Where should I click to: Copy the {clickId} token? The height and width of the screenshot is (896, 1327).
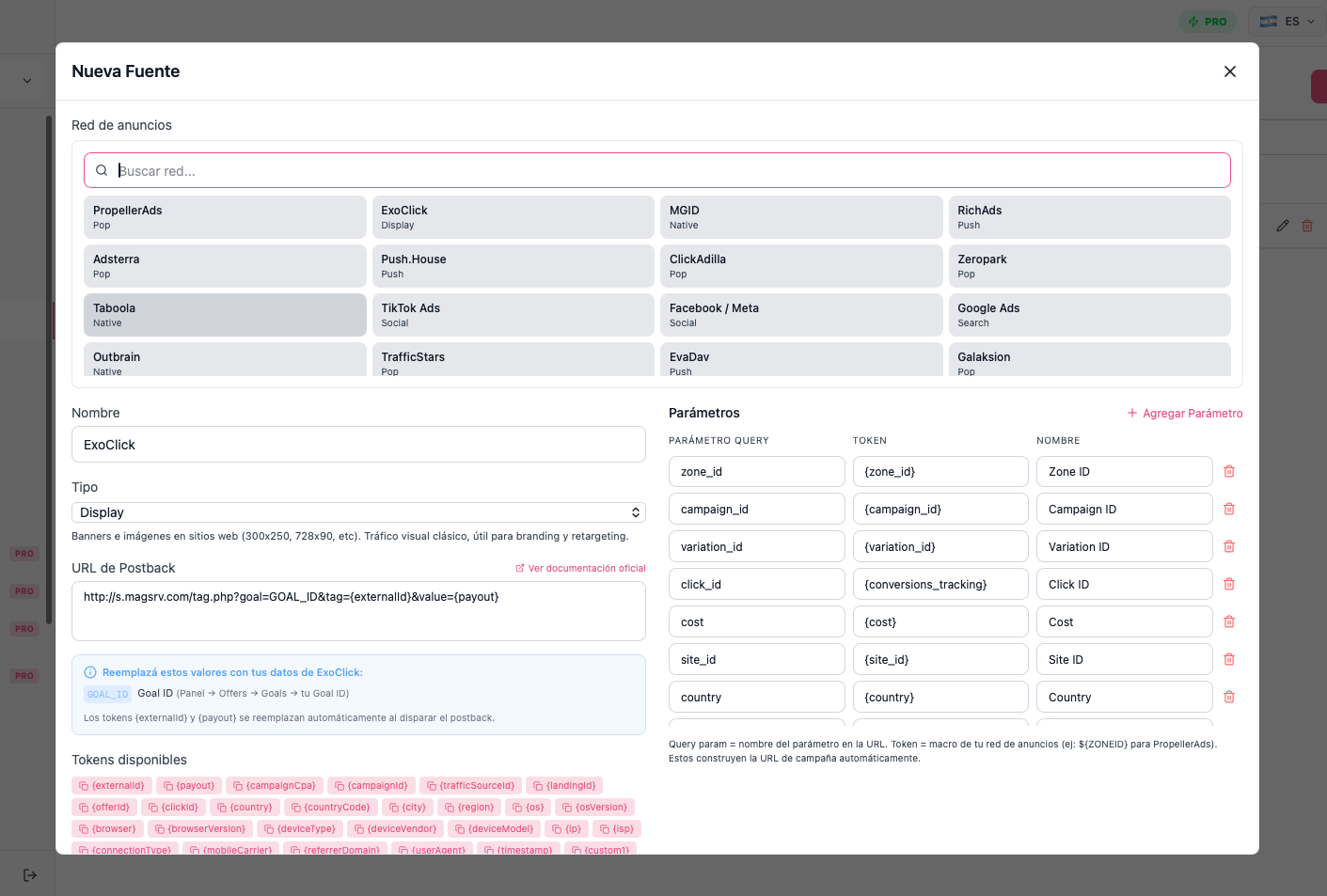173,808
